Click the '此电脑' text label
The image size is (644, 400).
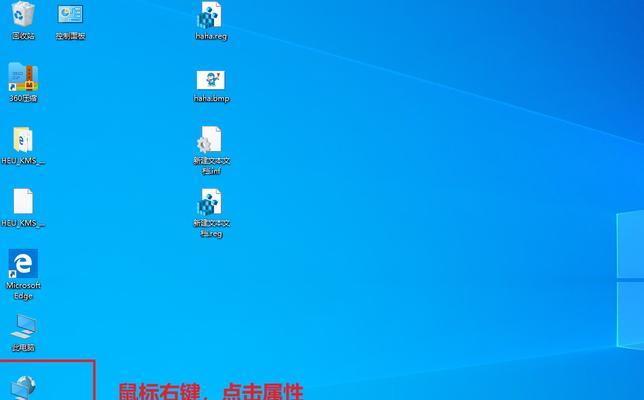tap(22, 347)
